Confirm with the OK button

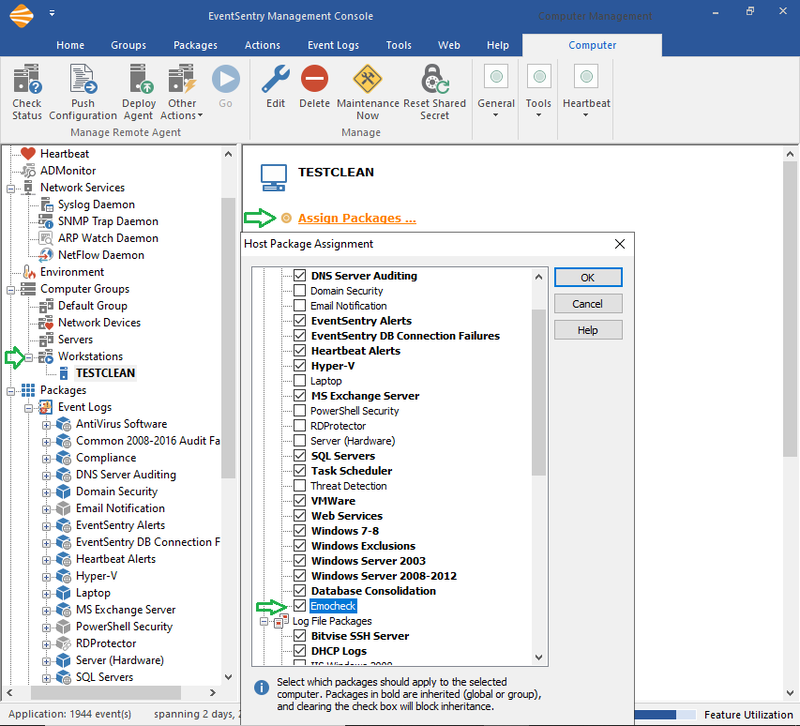pyautogui.click(x=588, y=278)
